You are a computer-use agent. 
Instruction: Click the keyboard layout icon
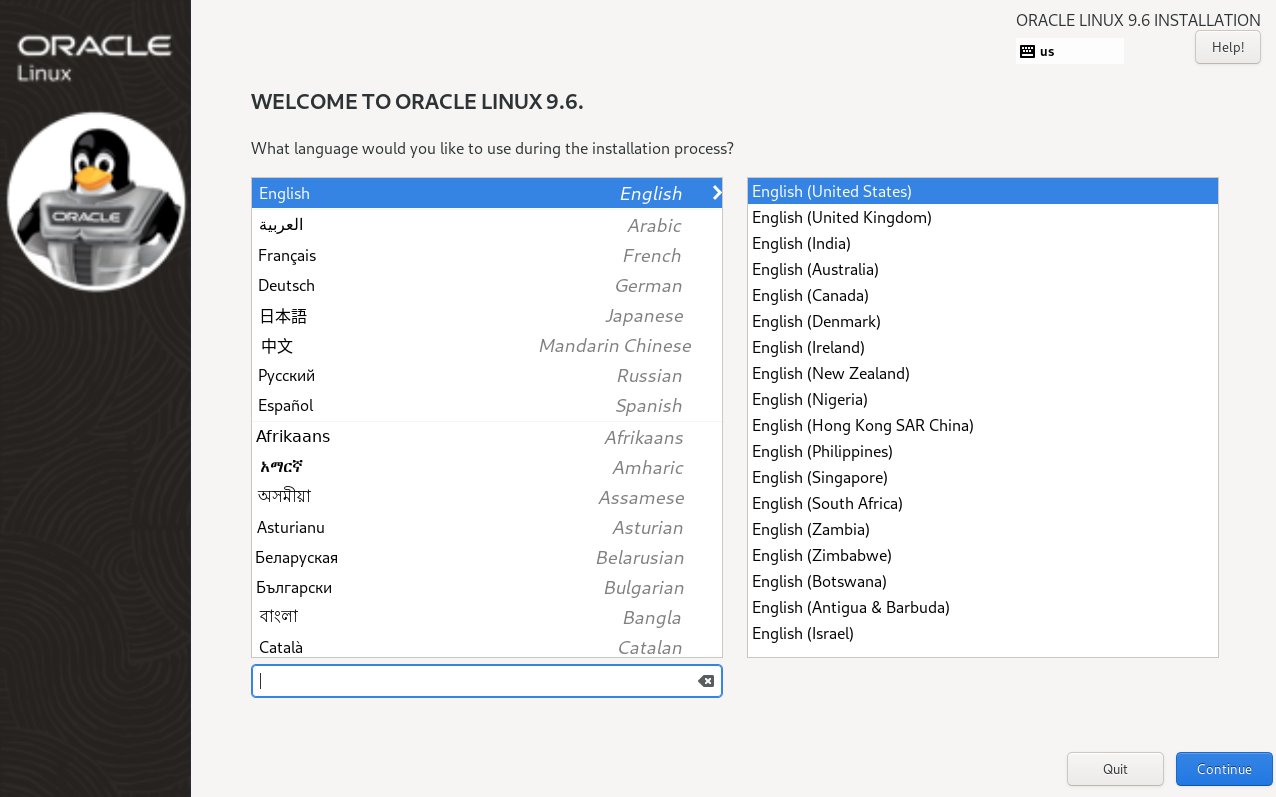point(1027,51)
